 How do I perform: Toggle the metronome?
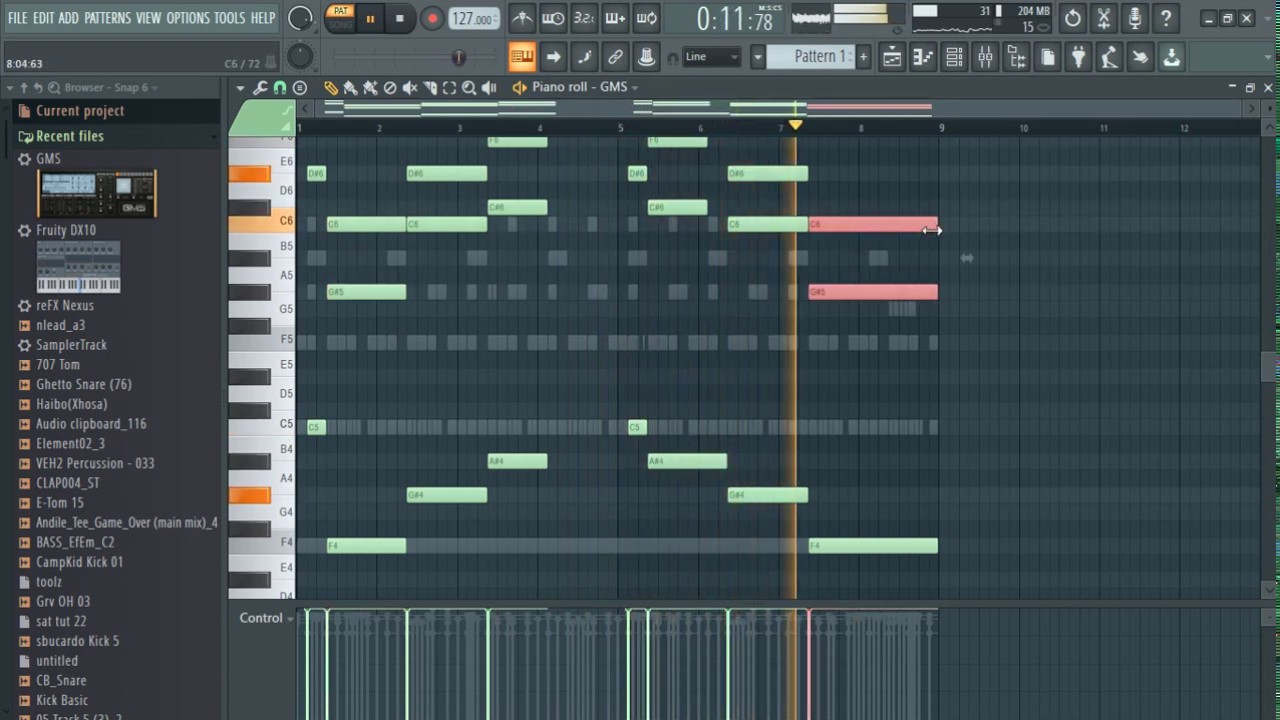click(522, 18)
